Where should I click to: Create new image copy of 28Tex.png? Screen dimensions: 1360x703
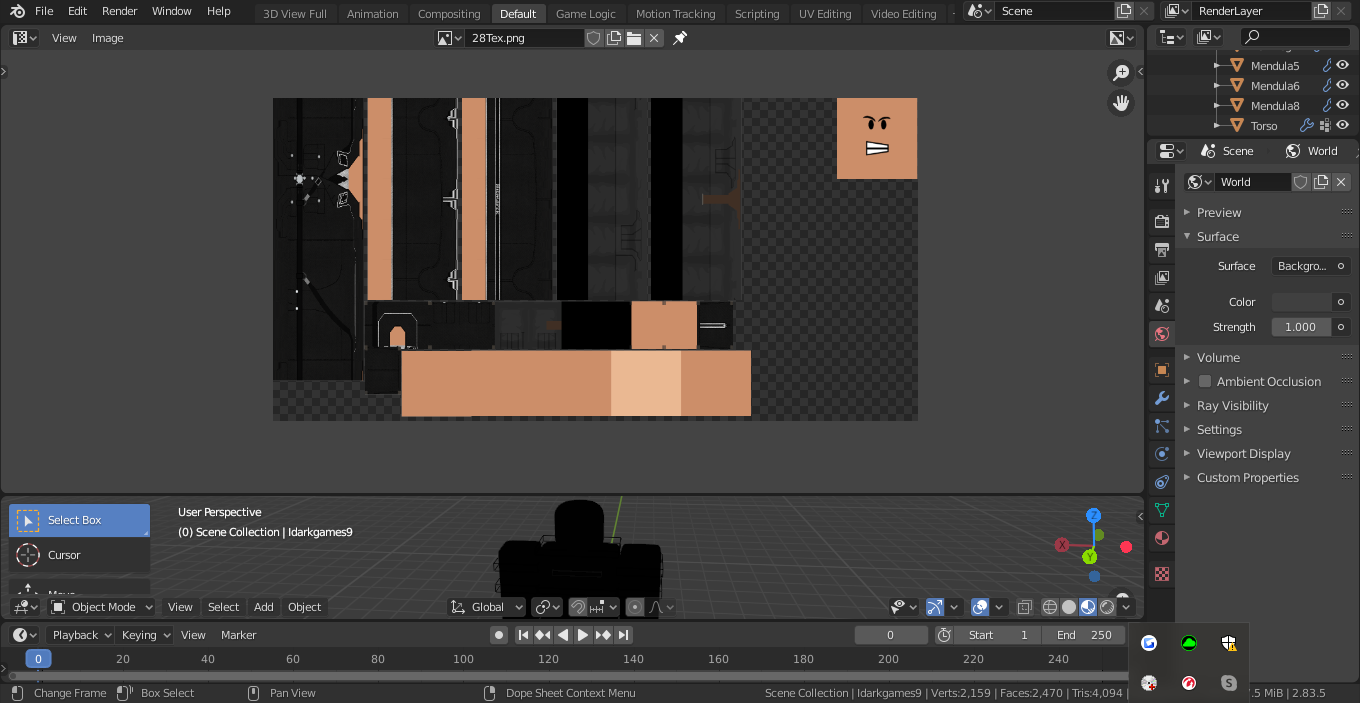(x=614, y=38)
